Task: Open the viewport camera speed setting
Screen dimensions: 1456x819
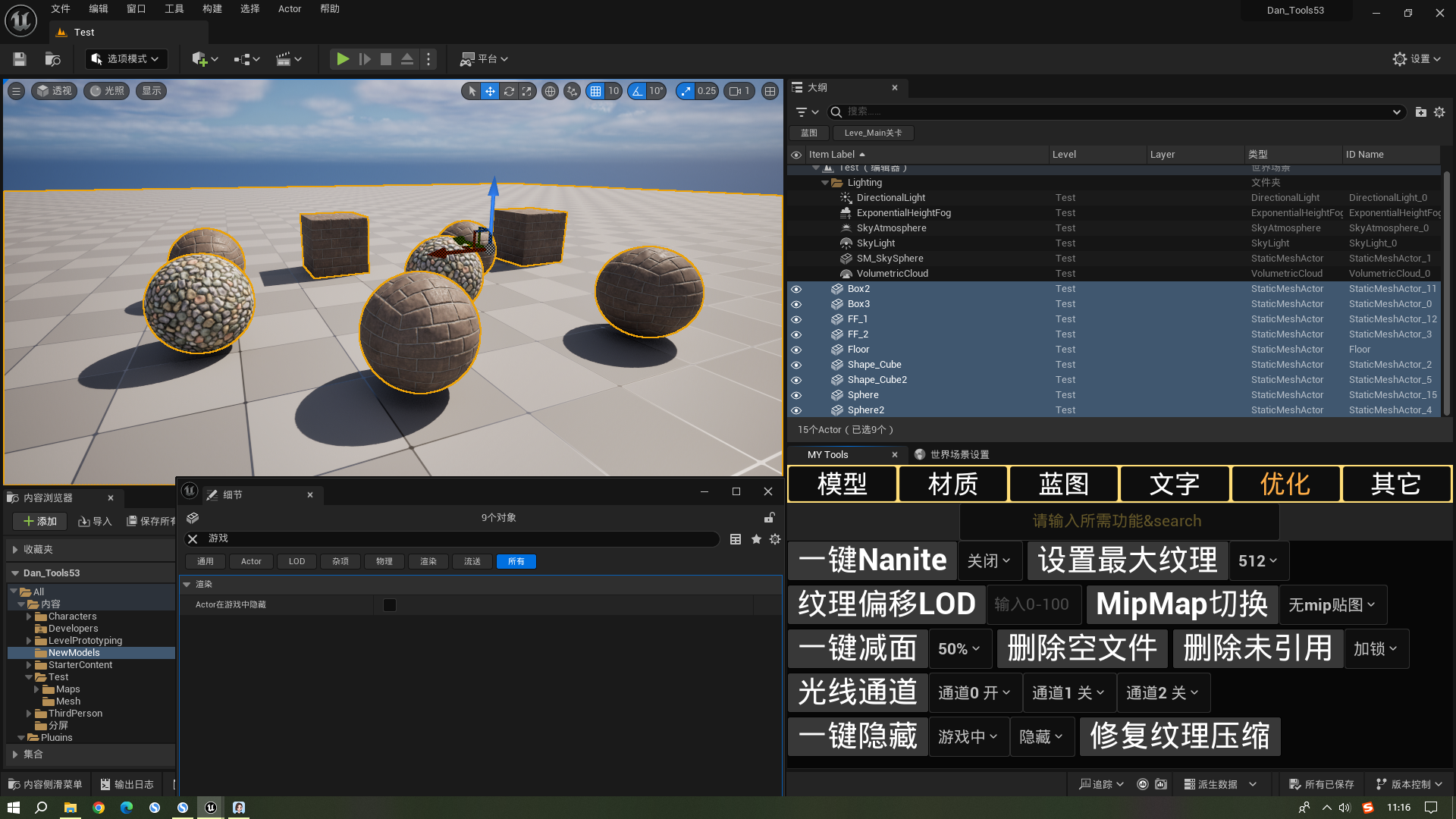Action: pos(739,91)
